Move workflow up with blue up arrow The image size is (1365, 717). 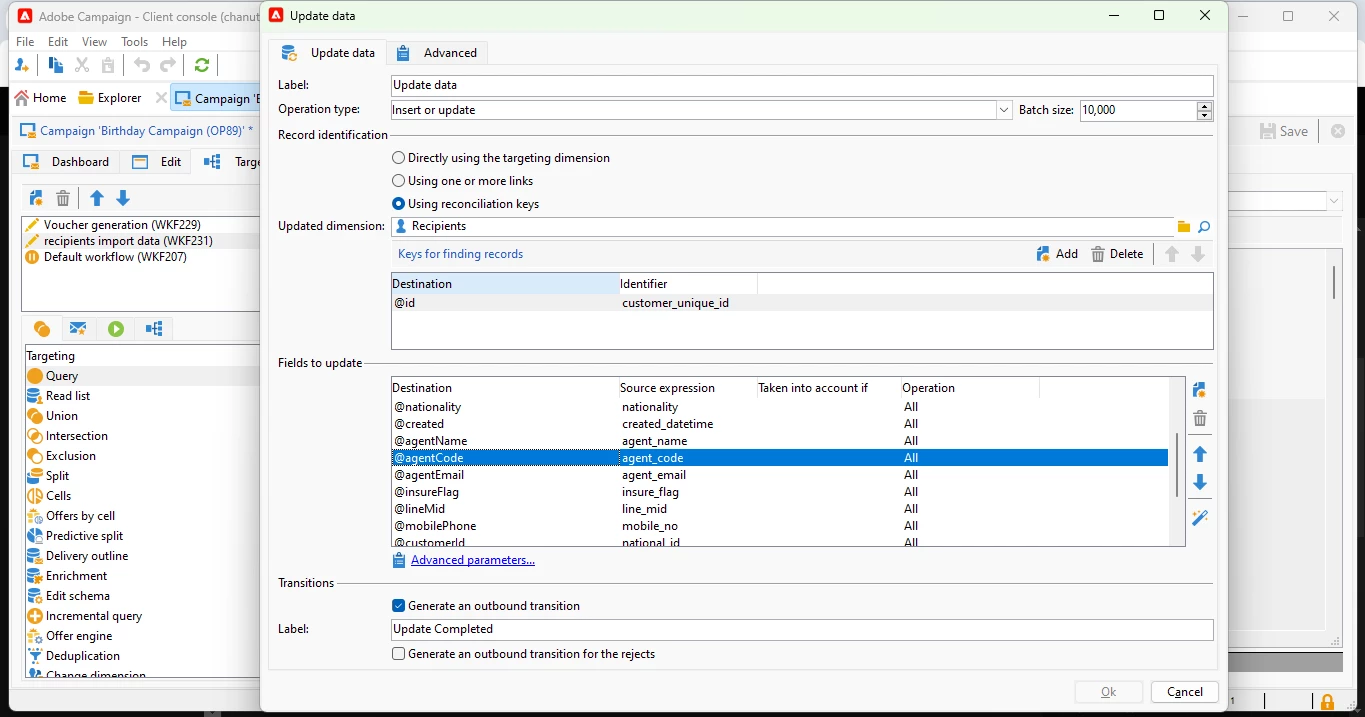[97, 198]
